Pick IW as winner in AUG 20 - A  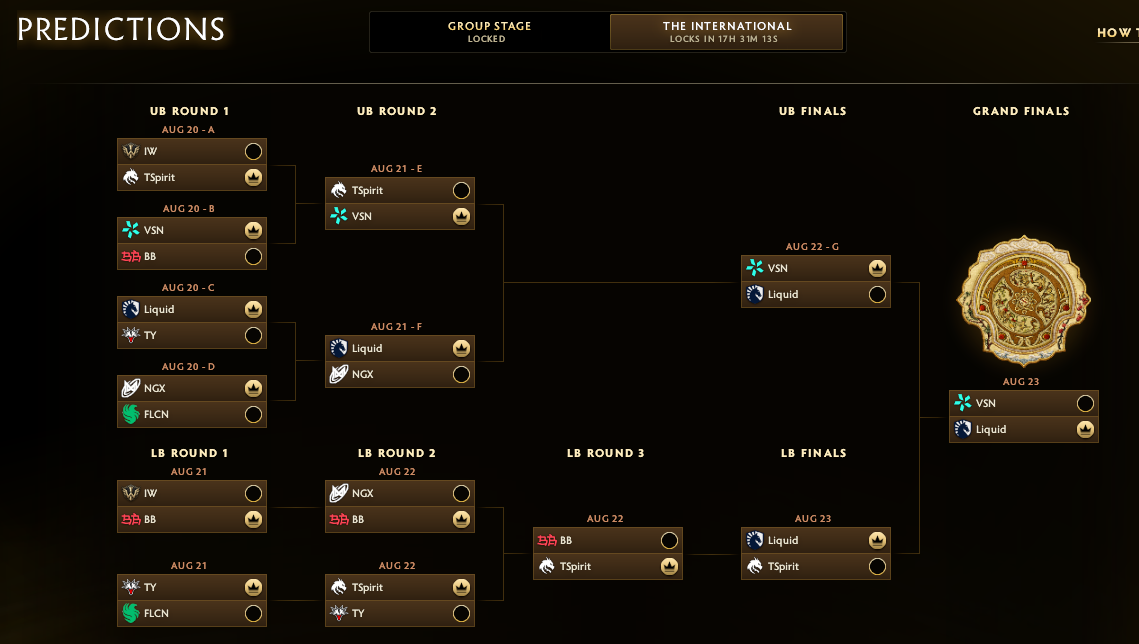point(254,151)
